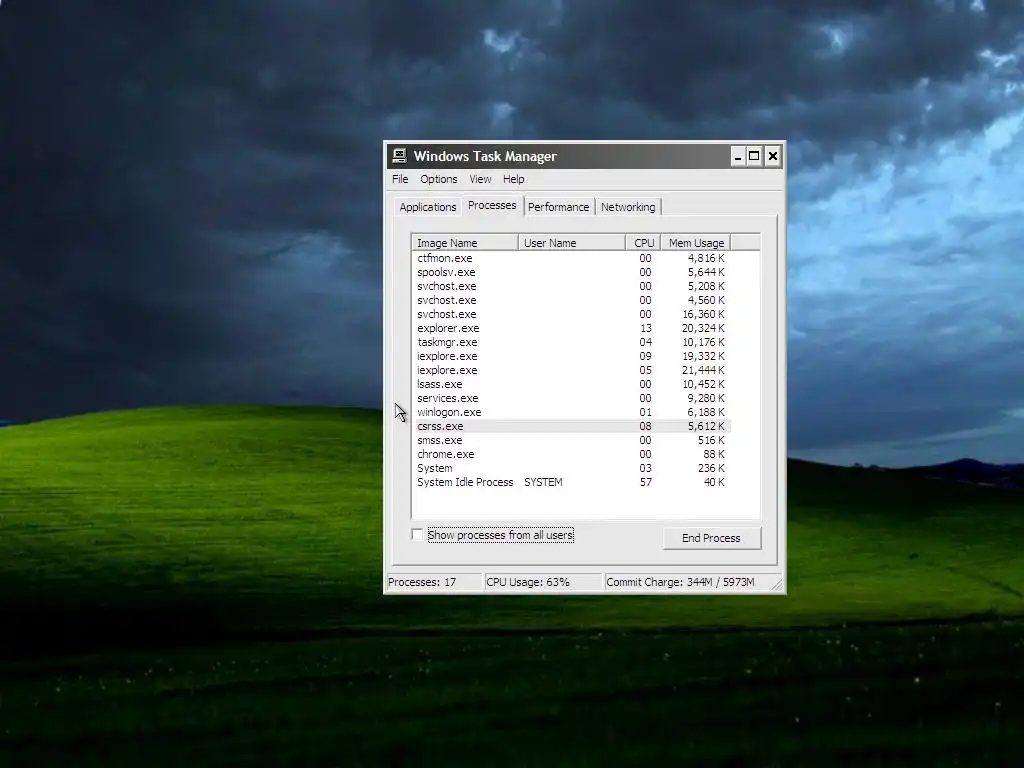
Task: Sort by User Name column header
Action: click(x=572, y=243)
